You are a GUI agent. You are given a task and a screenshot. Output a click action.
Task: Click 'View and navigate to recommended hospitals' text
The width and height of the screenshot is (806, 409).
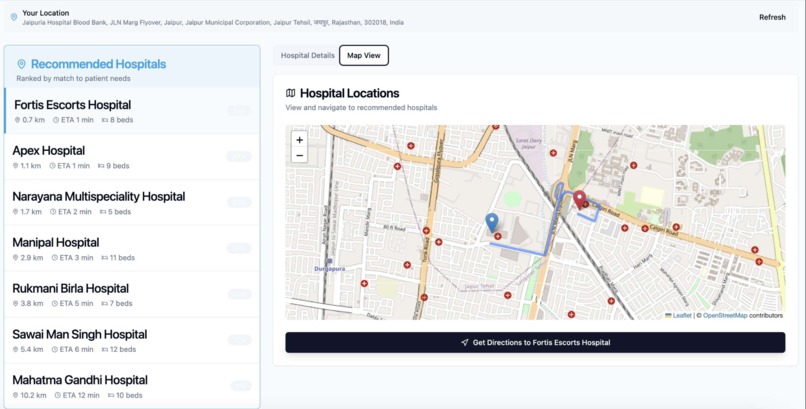pos(361,108)
